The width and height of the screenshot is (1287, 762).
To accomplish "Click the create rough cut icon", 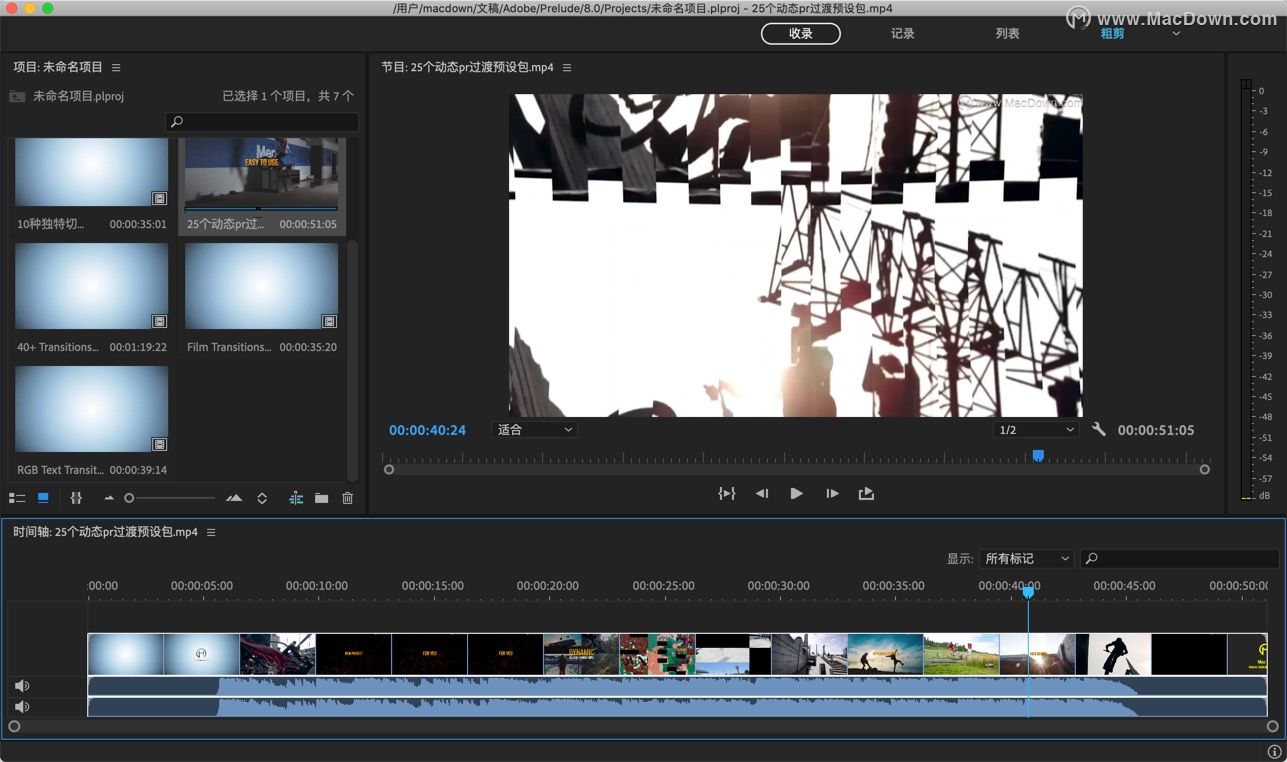I will [x=296, y=498].
